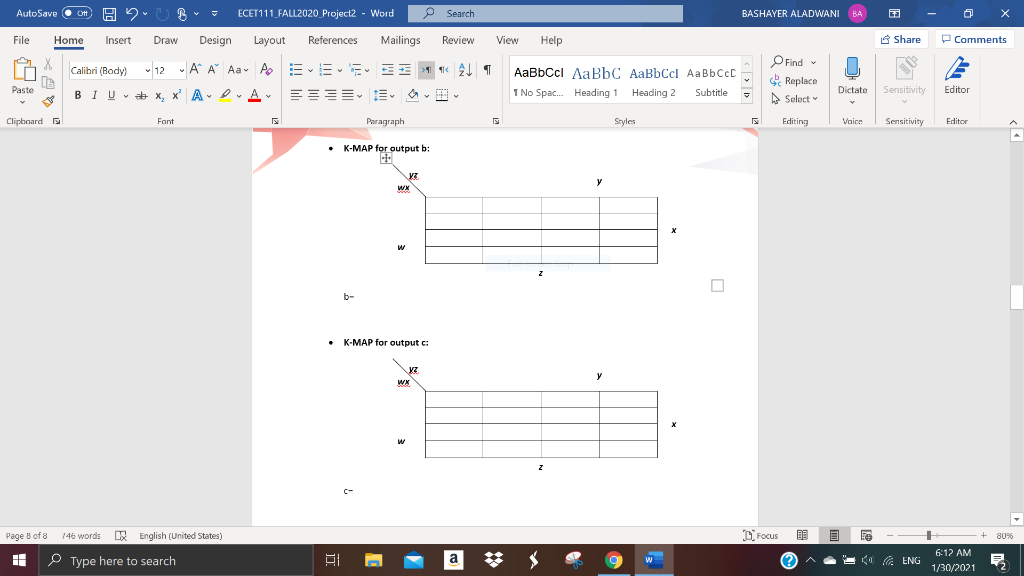
Task: Align text to the left
Action: [x=296, y=96]
